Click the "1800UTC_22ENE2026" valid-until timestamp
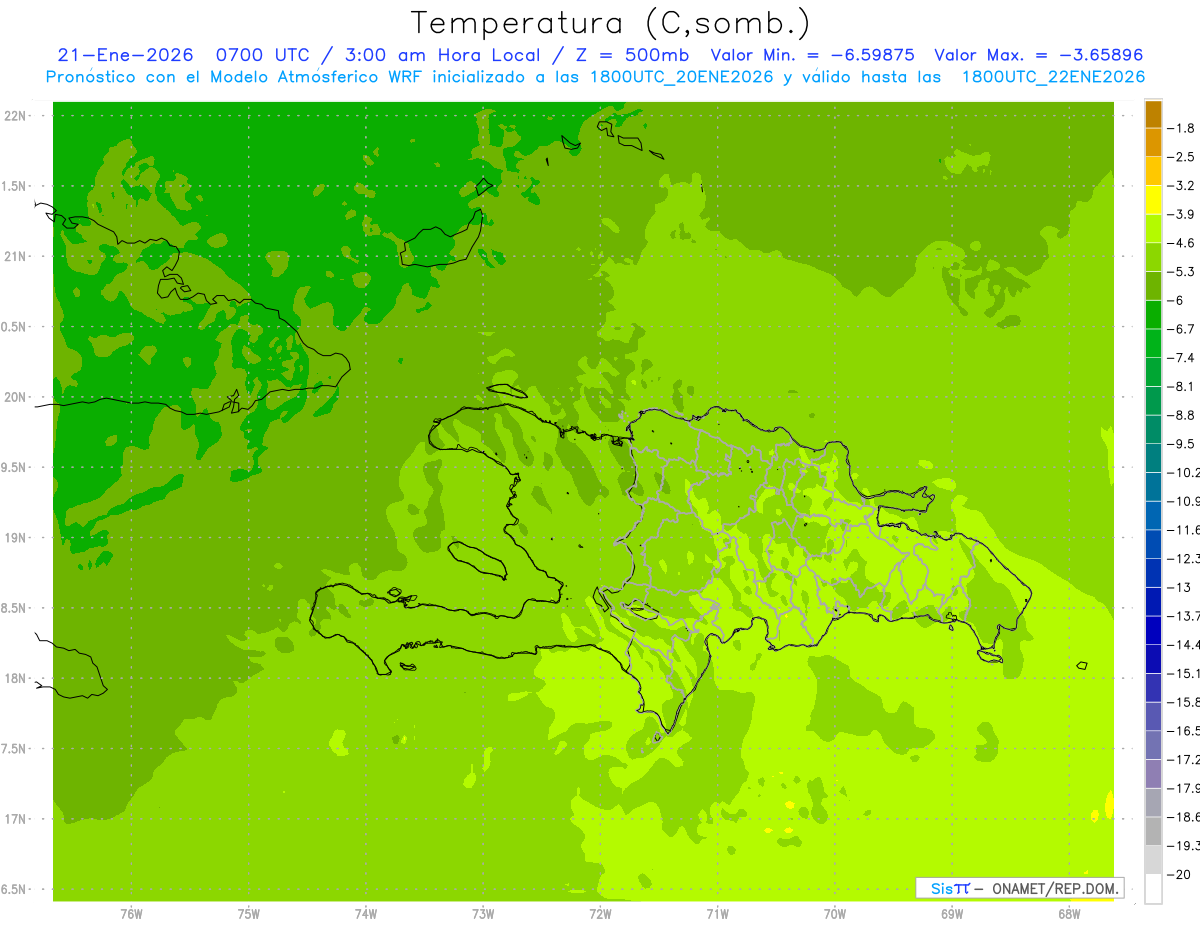The height and width of the screenshot is (927, 1200). 1053,77
